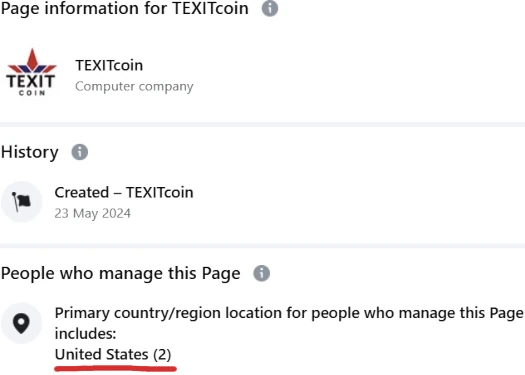Viewport: 525px width, 375px height.
Task: Select the flag icon for page creation
Action: [x=21, y=202]
